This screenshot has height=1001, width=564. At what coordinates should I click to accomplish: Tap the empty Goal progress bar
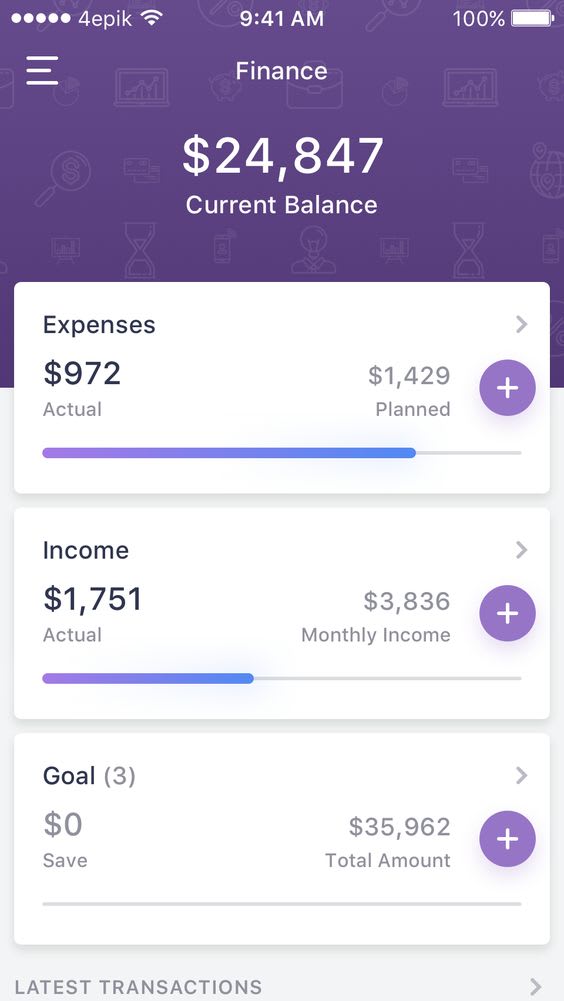pyautogui.click(x=282, y=903)
